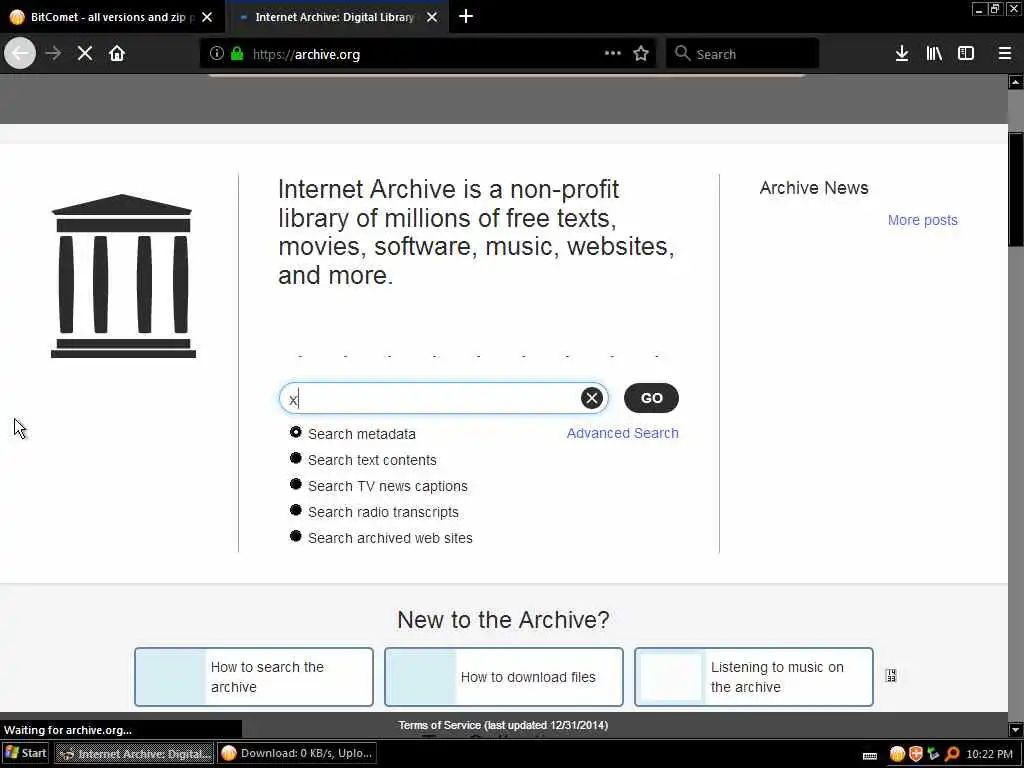
Task: Toggle the sidebar icon in toolbar
Action: click(966, 54)
